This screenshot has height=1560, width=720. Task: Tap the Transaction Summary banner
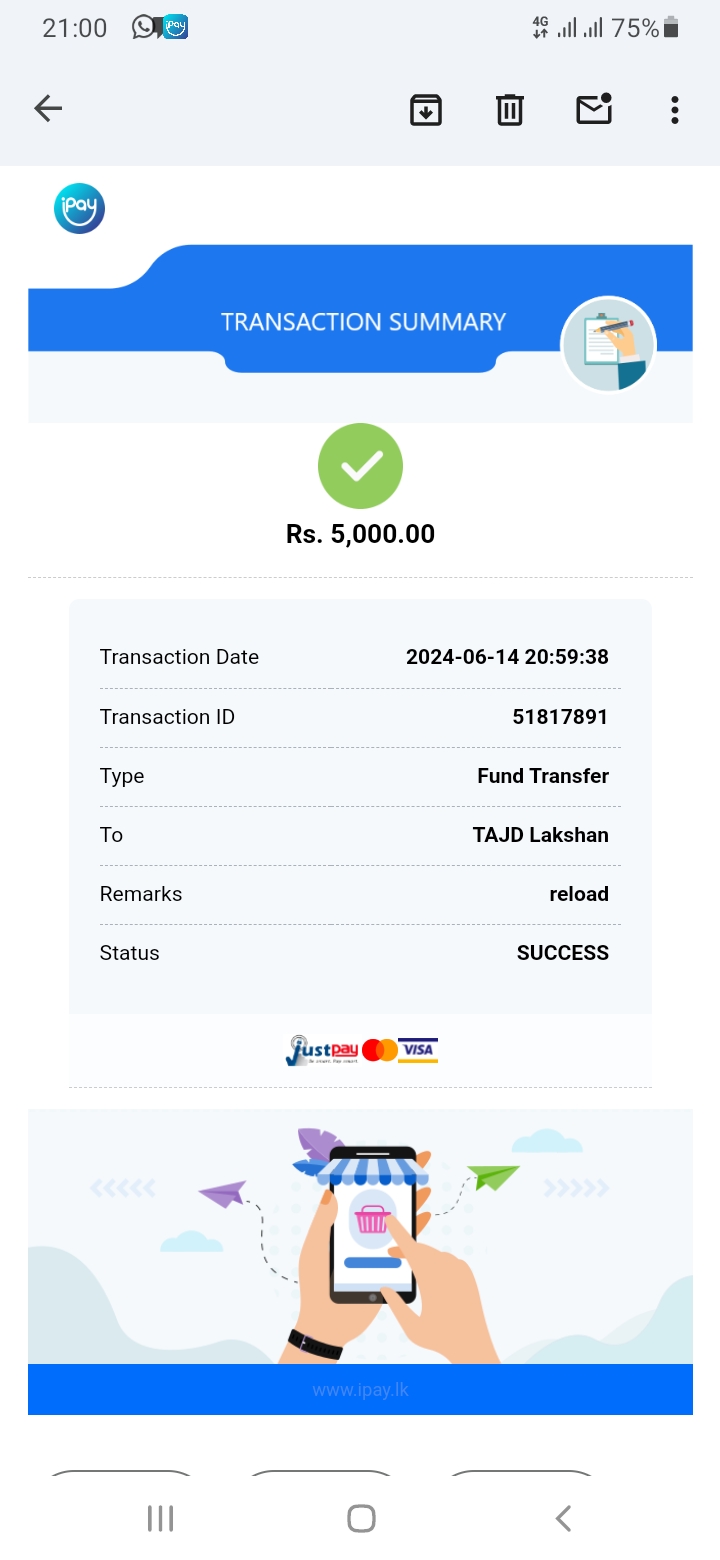[x=363, y=322]
